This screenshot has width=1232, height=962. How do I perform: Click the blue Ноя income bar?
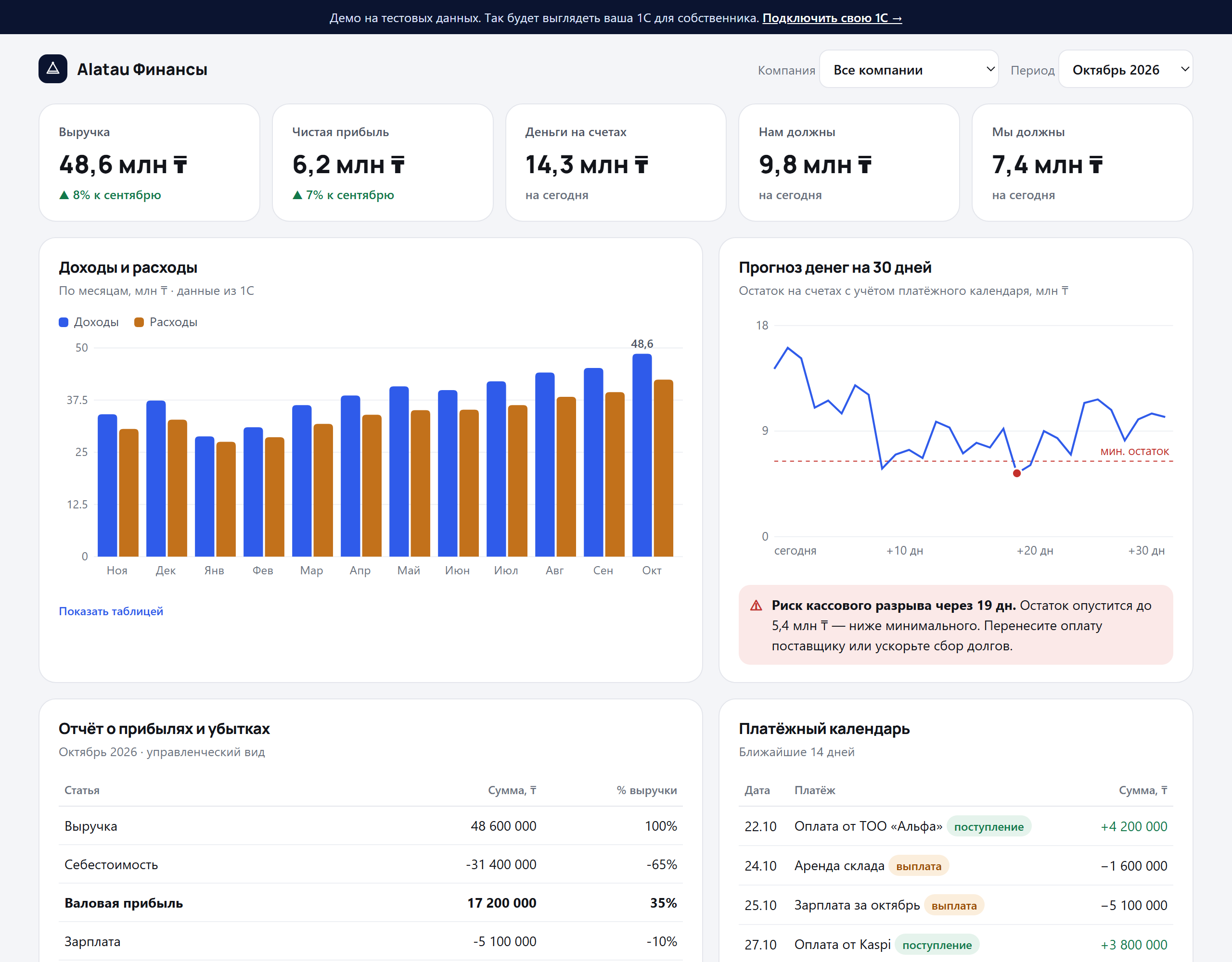point(107,485)
